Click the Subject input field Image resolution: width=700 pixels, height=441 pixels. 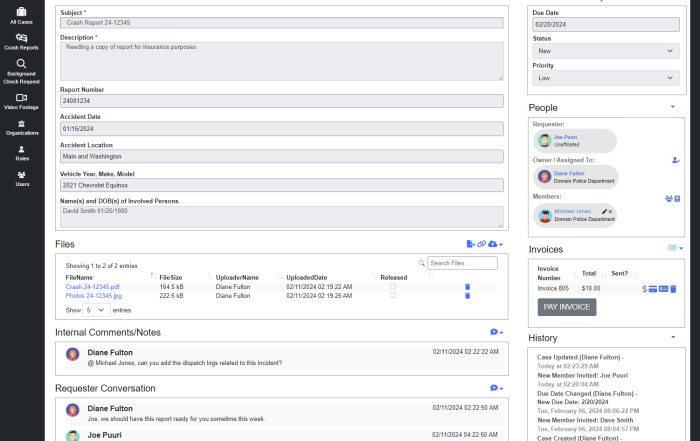[x=282, y=23]
